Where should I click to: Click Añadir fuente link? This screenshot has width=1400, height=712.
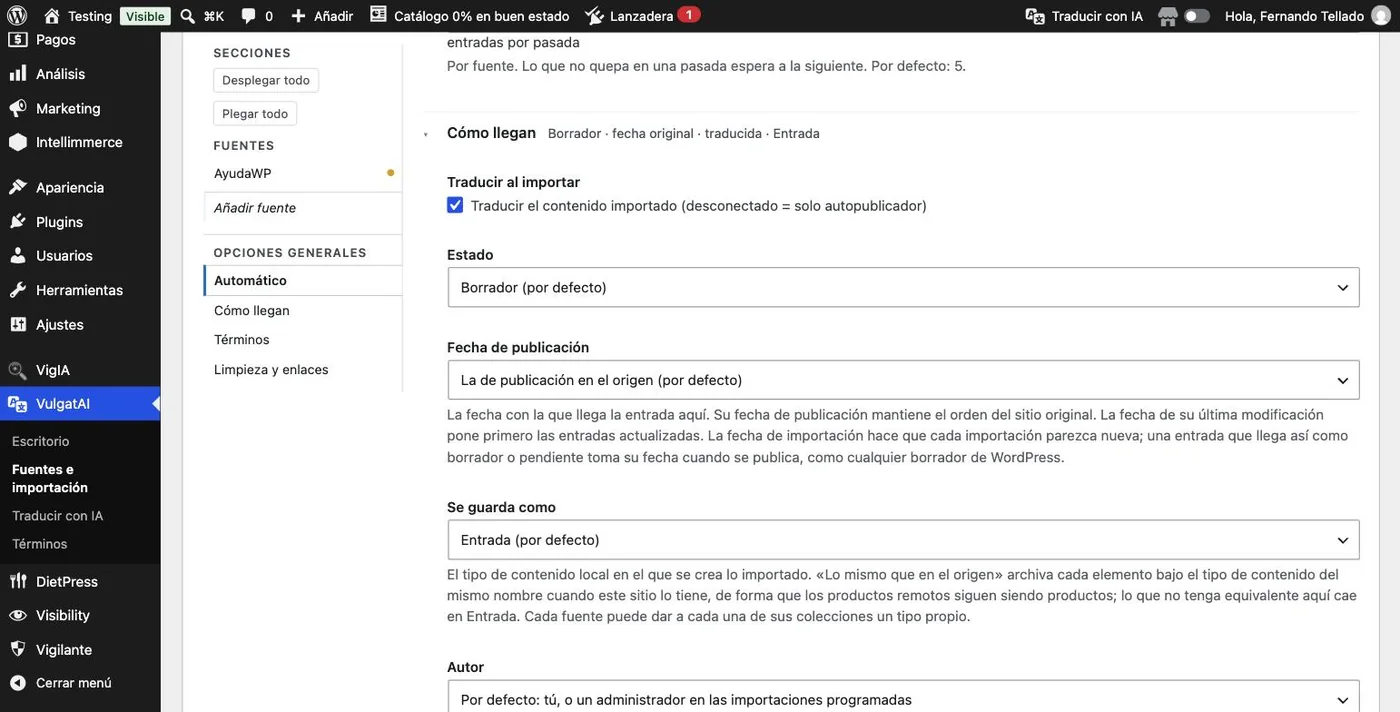tap(255, 208)
